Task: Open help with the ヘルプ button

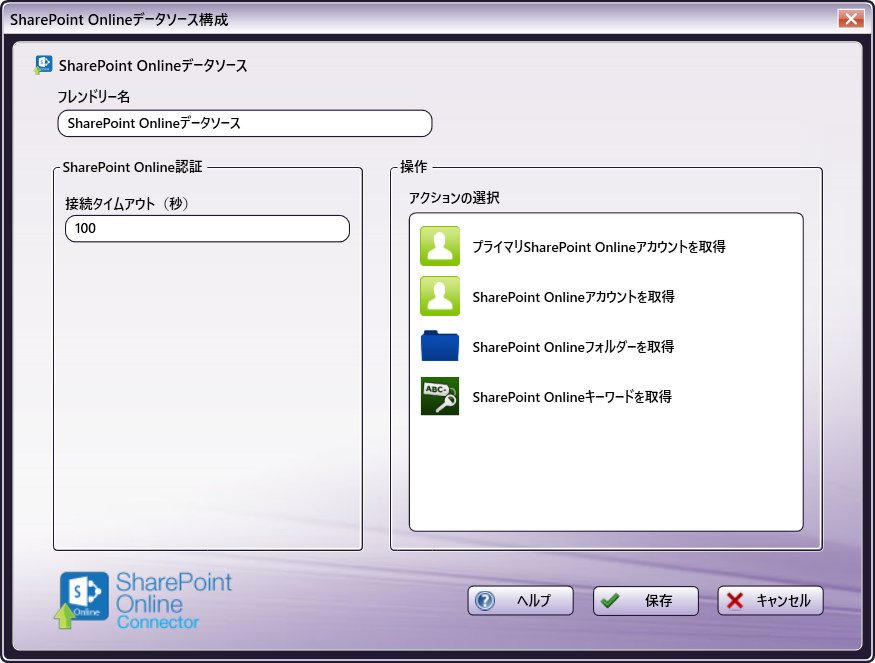Action: coord(520,601)
